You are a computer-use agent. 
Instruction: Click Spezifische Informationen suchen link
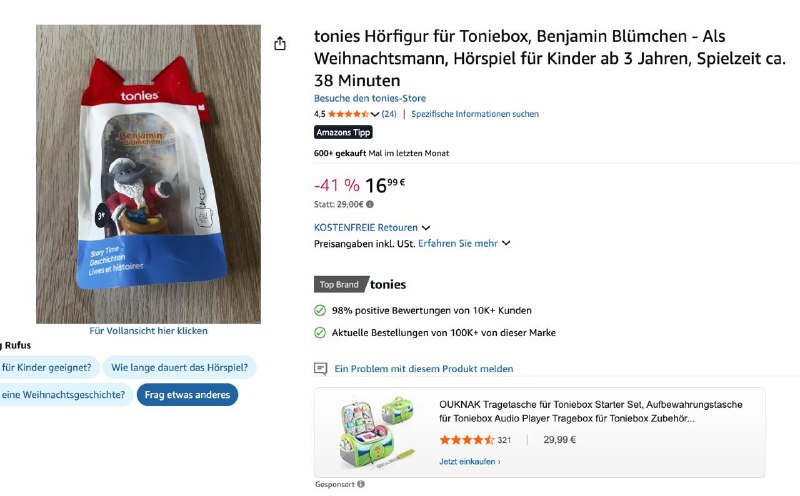[475, 114]
